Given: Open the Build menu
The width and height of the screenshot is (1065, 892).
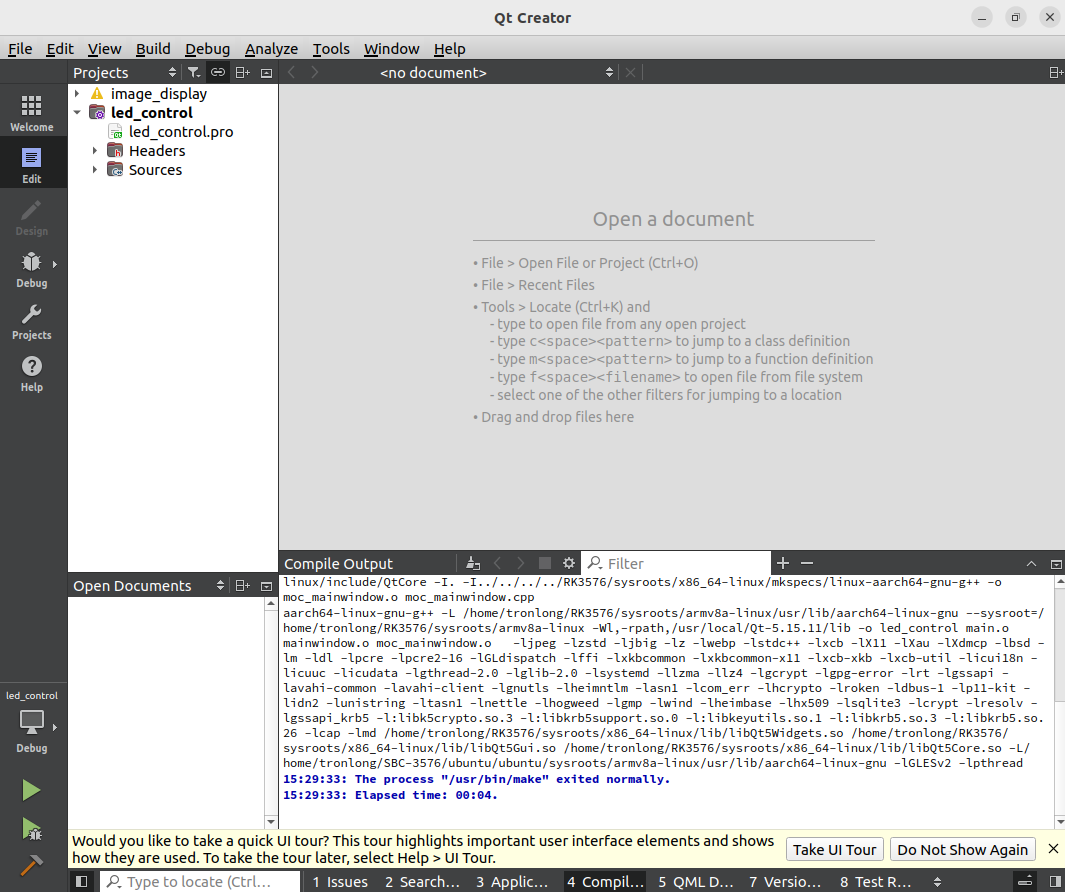Looking at the screenshot, I should pyautogui.click(x=153, y=49).
